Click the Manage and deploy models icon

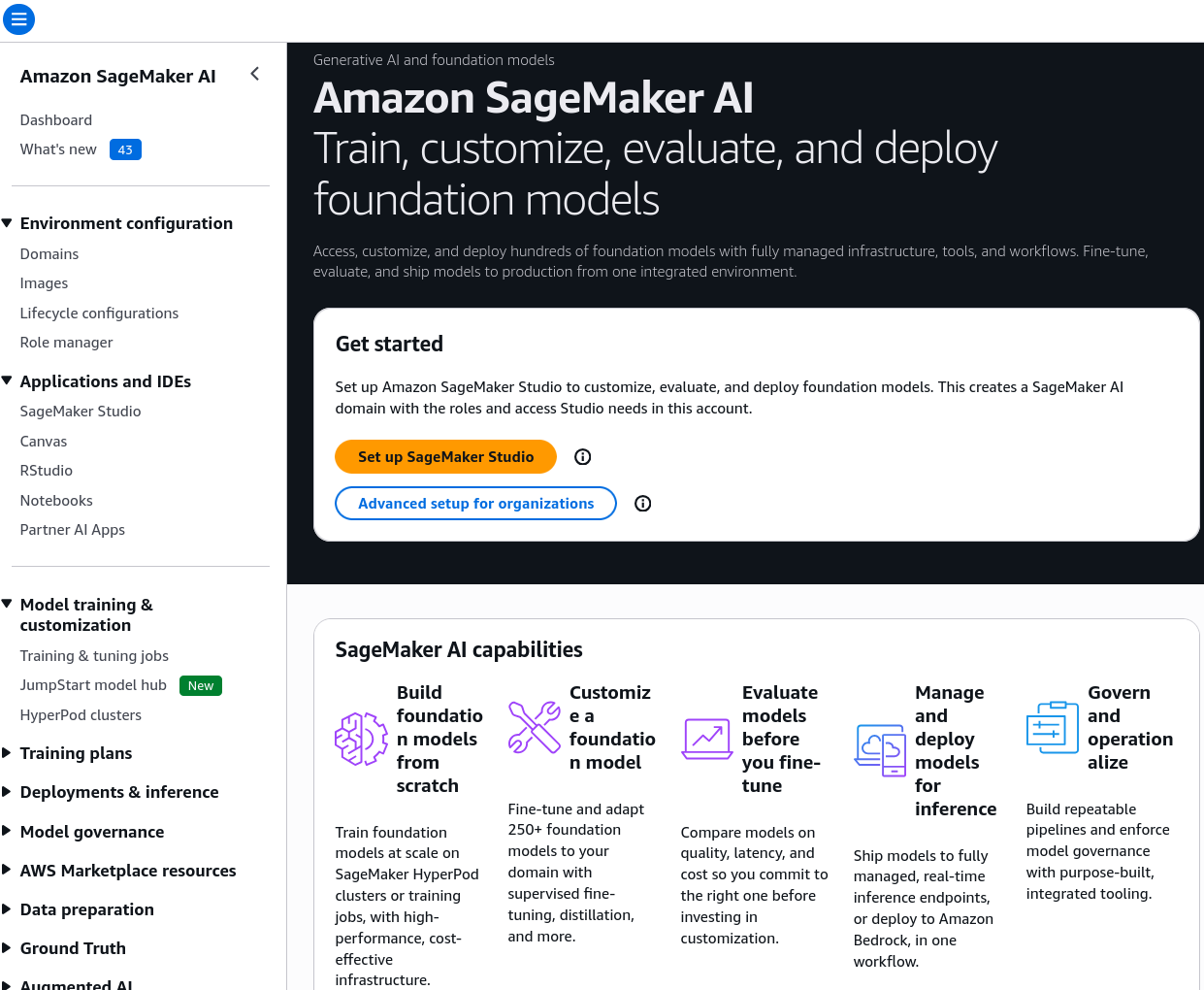coord(880,750)
